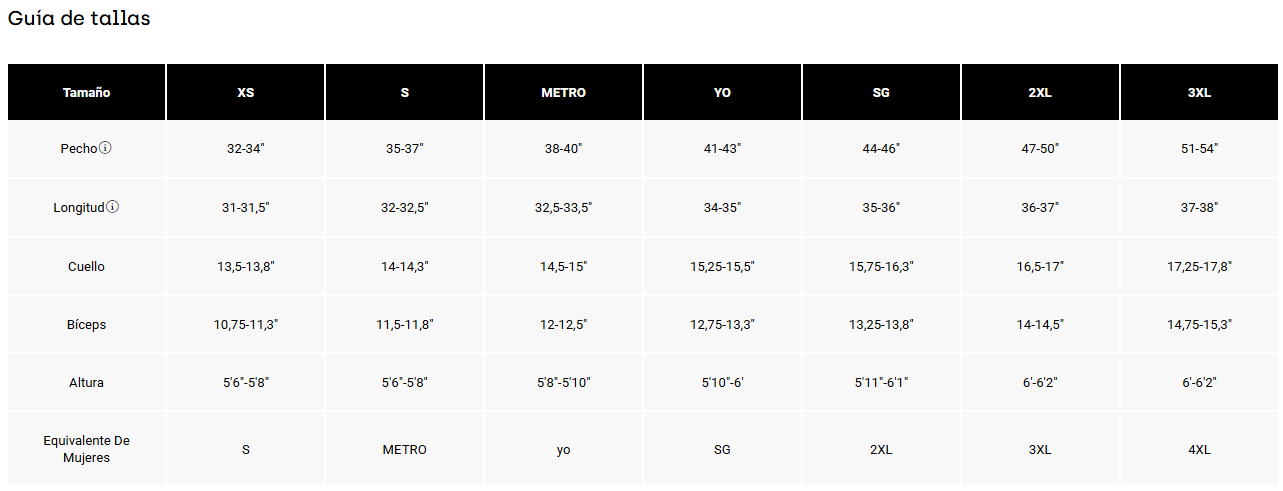Click the 31-31,5" length cell
The image size is (1283, 491).
pos(245,207)
